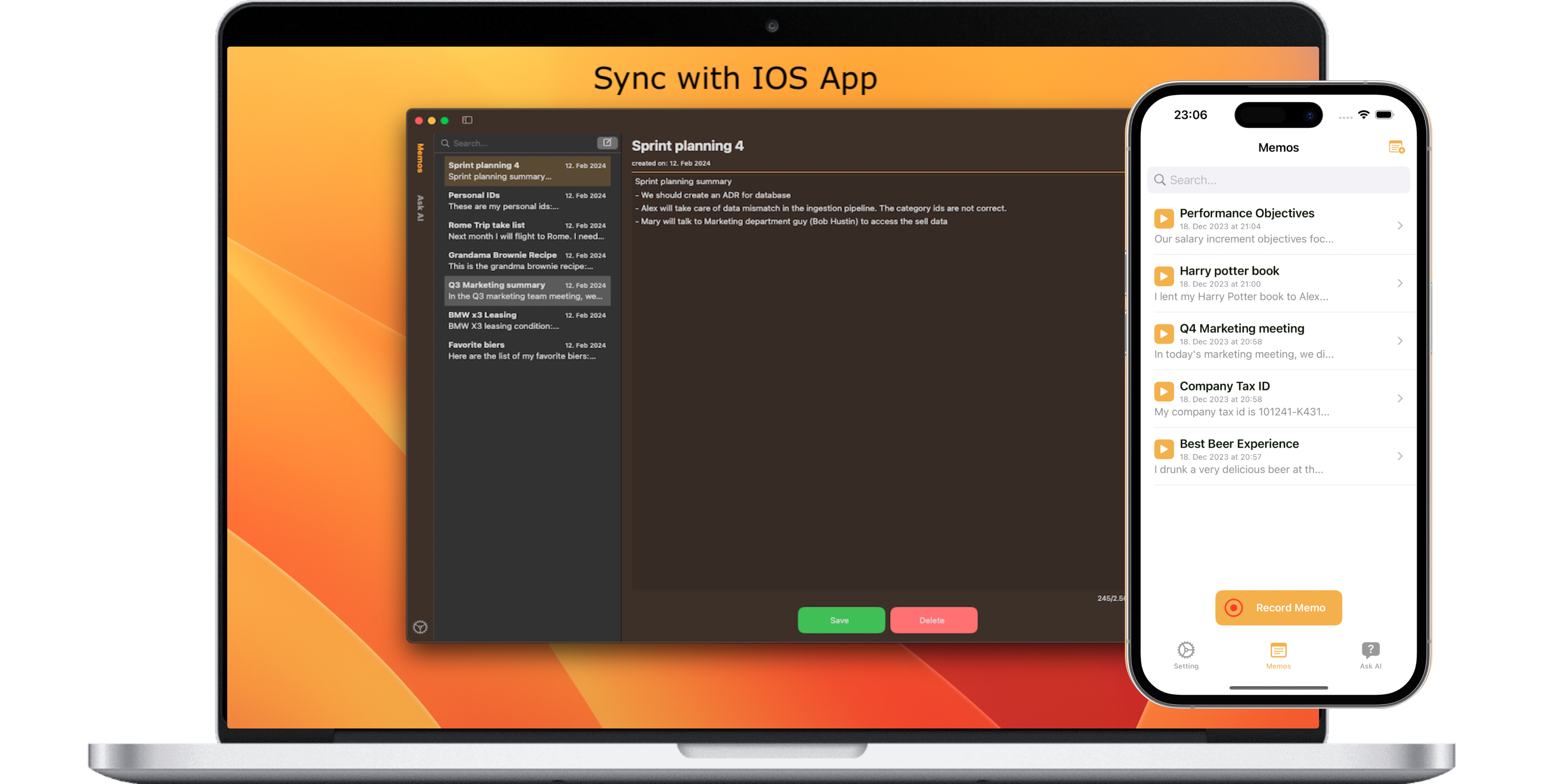Open Harry potter book via its chevron
The width and height of the screenshot is (1544, 784).
(x=1400, y=283)
